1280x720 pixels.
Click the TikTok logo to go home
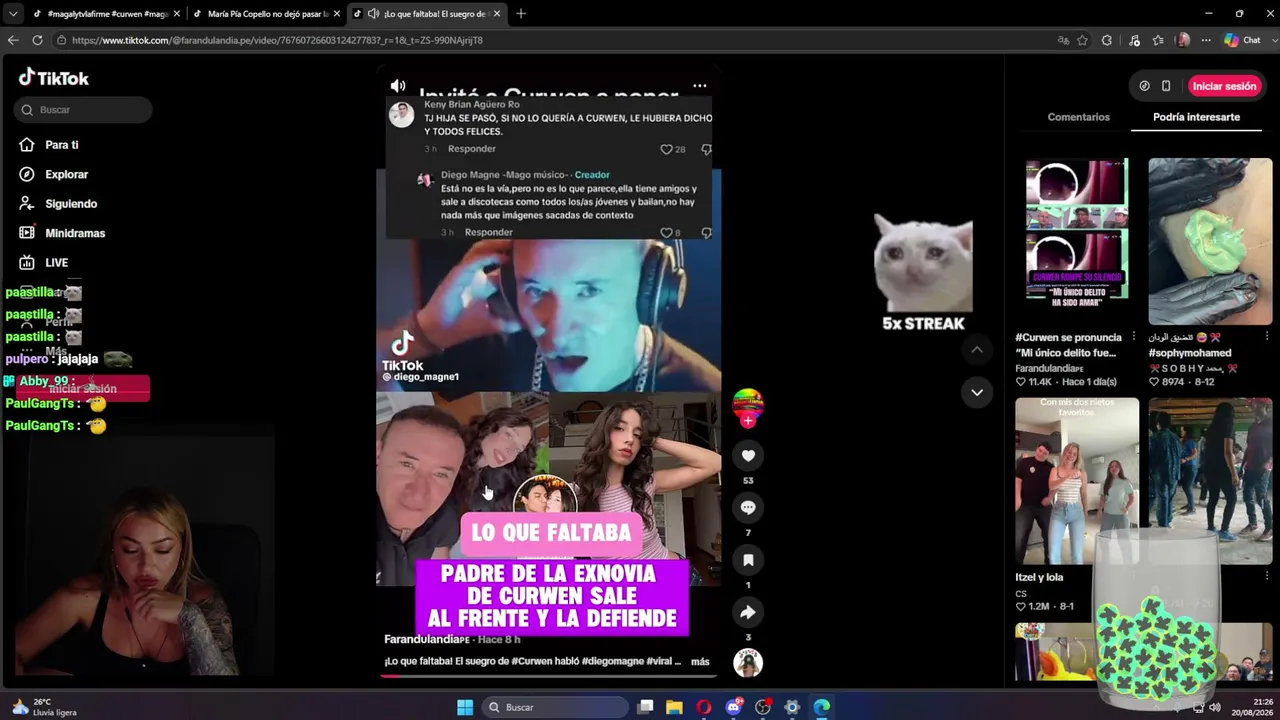(x=54, y=78)
